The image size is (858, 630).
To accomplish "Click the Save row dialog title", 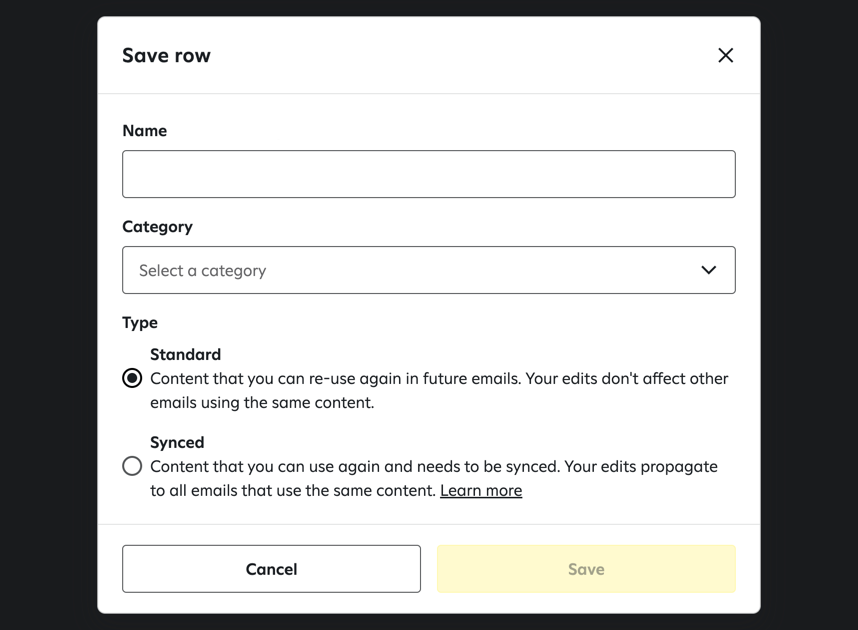I will [166, 55].
